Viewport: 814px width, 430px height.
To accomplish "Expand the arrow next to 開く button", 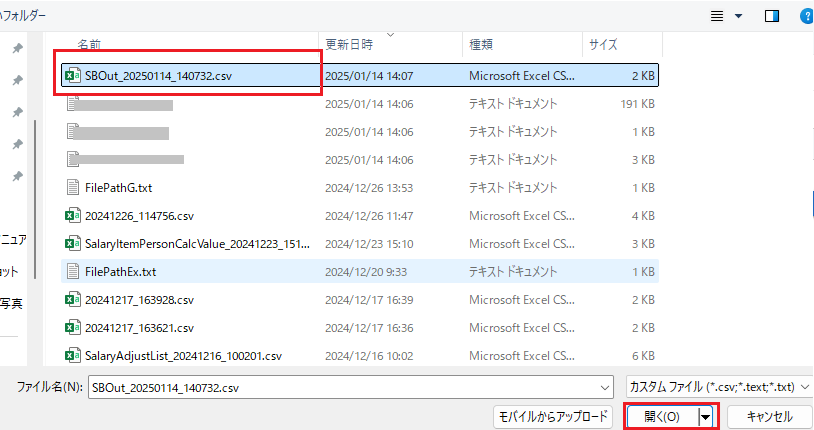I will (x=706, y=417).
